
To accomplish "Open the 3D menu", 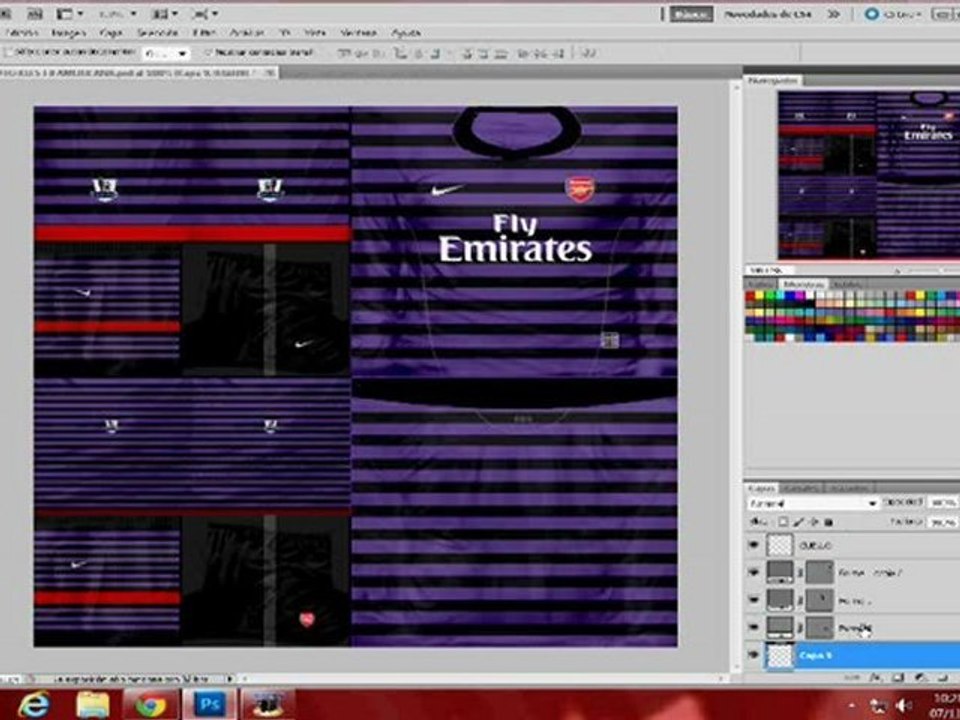I will tap(285, 32).
